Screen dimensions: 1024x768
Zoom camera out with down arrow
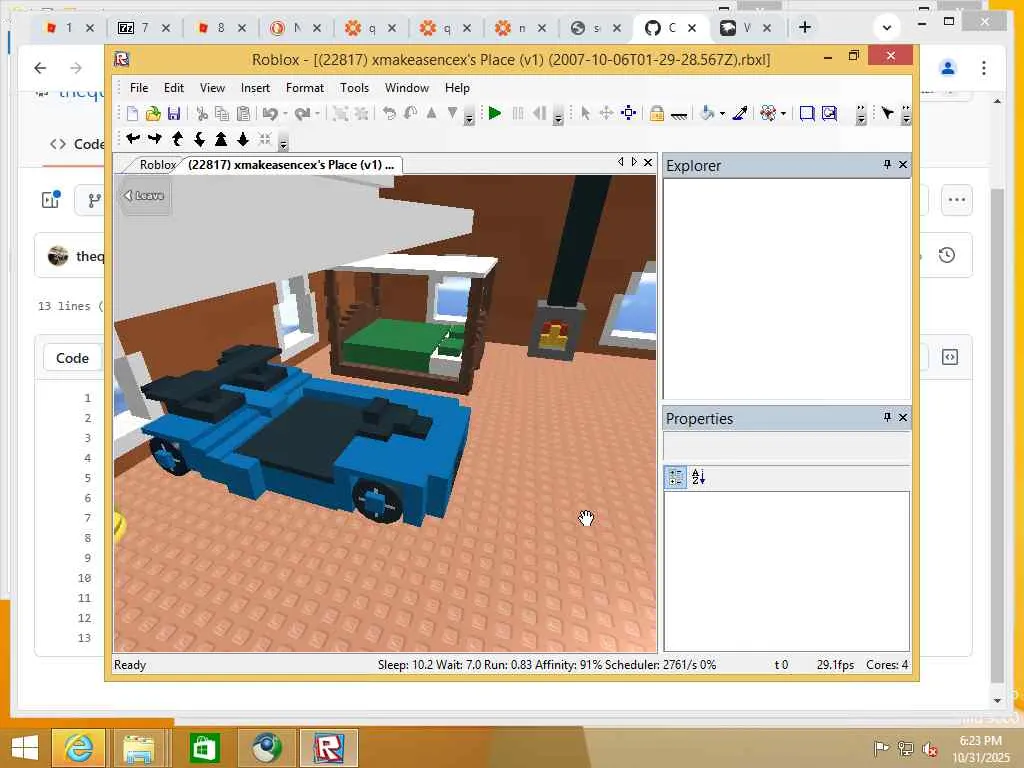click(x=243, y=138)
